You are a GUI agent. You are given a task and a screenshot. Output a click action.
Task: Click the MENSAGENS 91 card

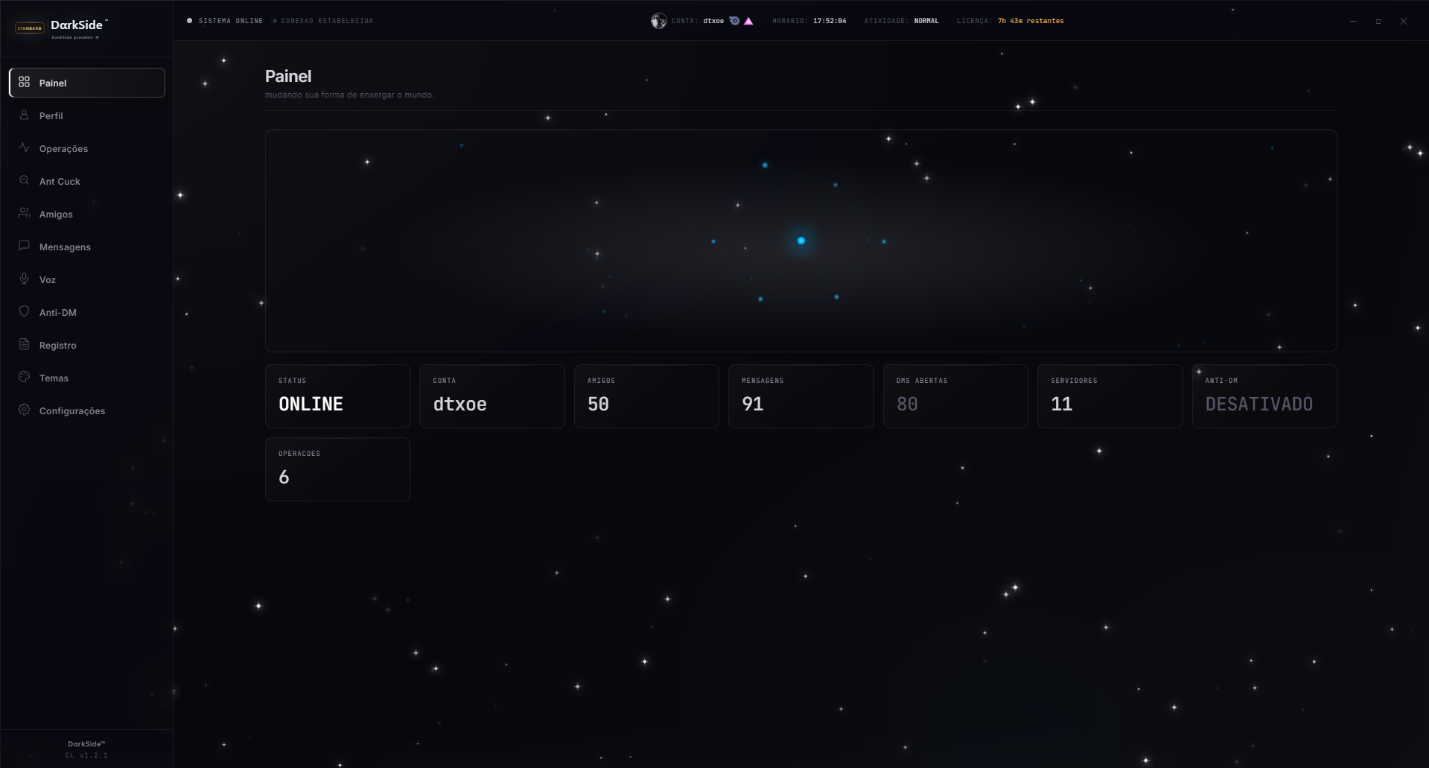(x=801, y=396)
